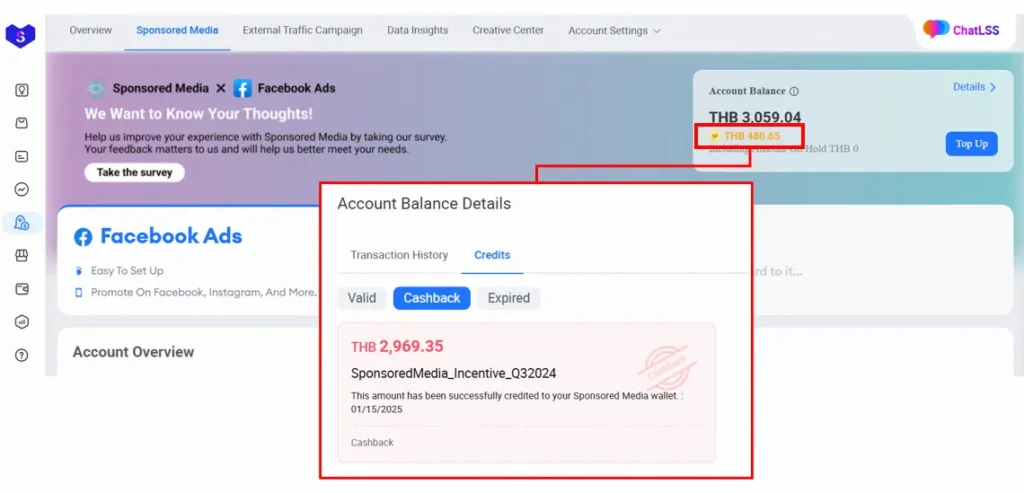Click the phone icon beside Promote On Facebook
Viewport: 1024px width, 493px height.
[79, 293]
